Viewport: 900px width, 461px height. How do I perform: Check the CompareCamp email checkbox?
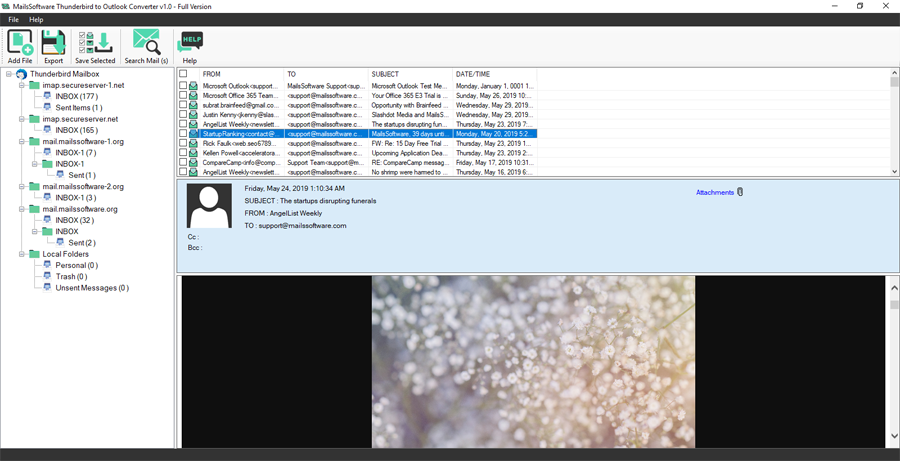(183, 162)
